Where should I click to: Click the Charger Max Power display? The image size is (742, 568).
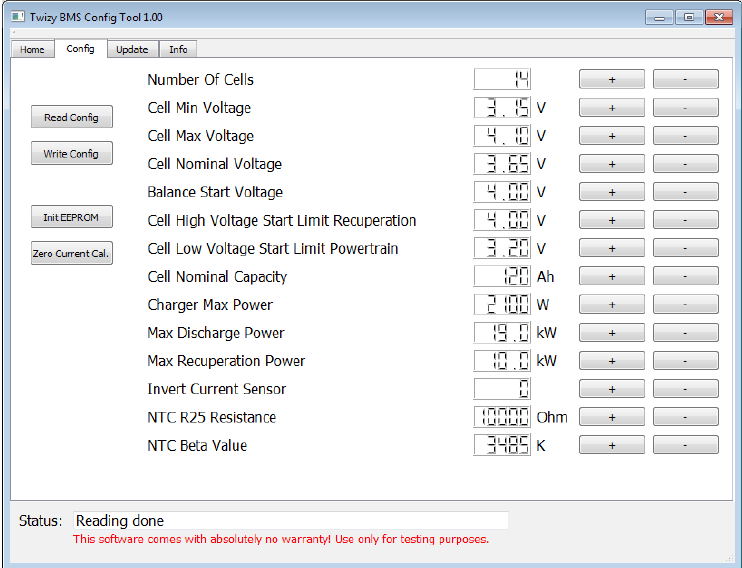[502, 305]
